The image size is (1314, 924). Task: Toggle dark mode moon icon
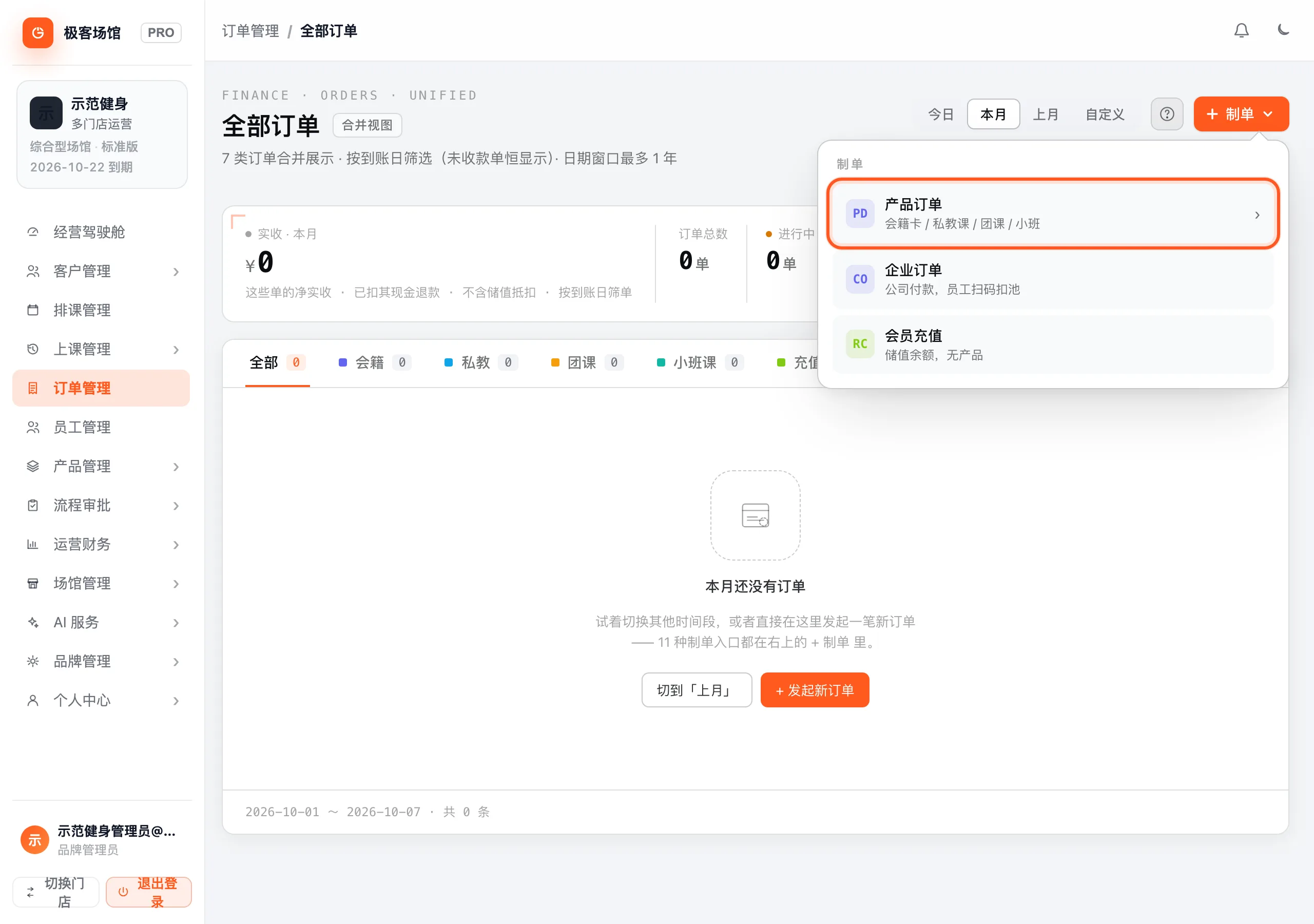click(1283, 30)
